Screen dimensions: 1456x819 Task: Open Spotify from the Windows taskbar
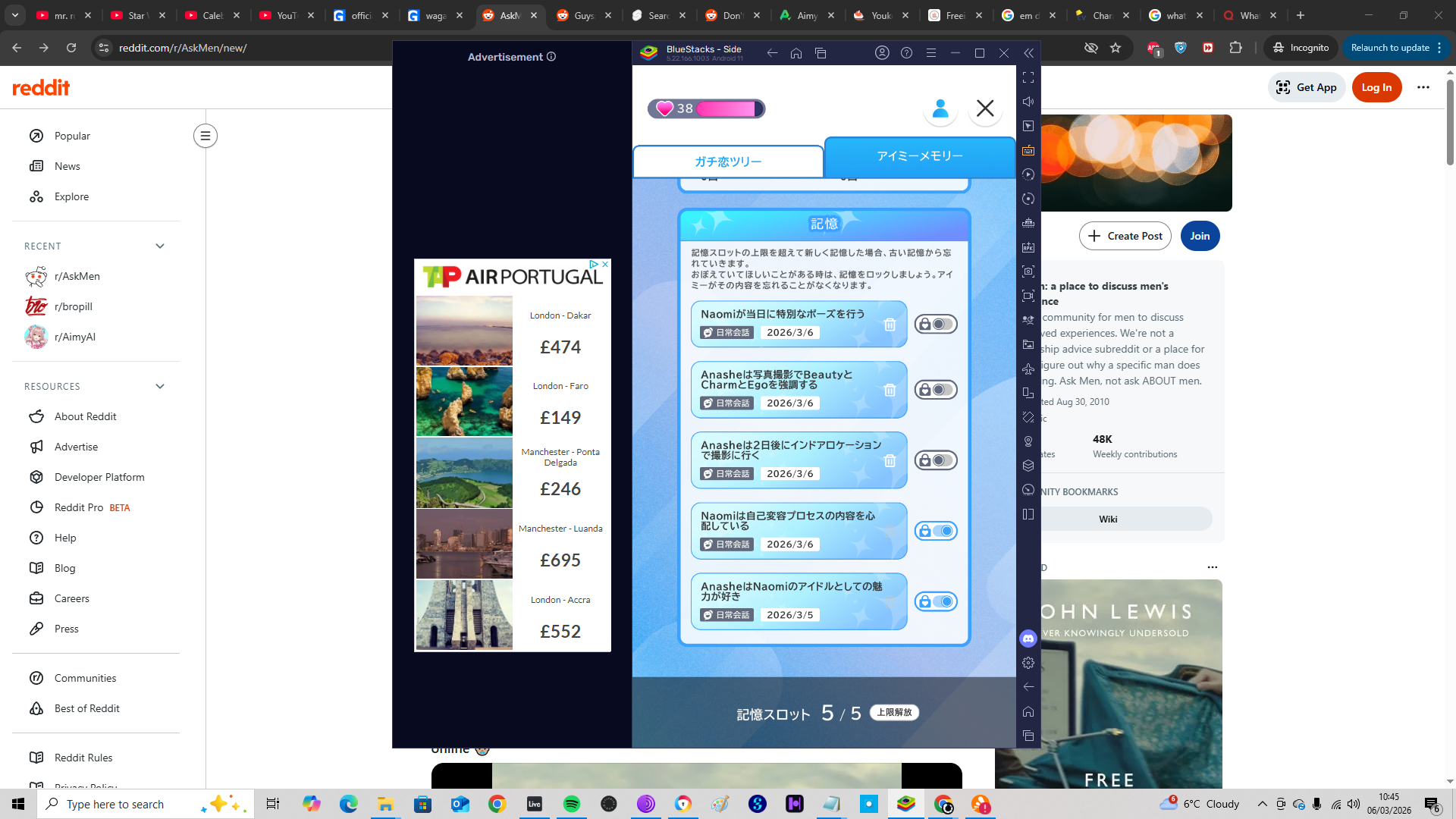click(x=572, y=804)
